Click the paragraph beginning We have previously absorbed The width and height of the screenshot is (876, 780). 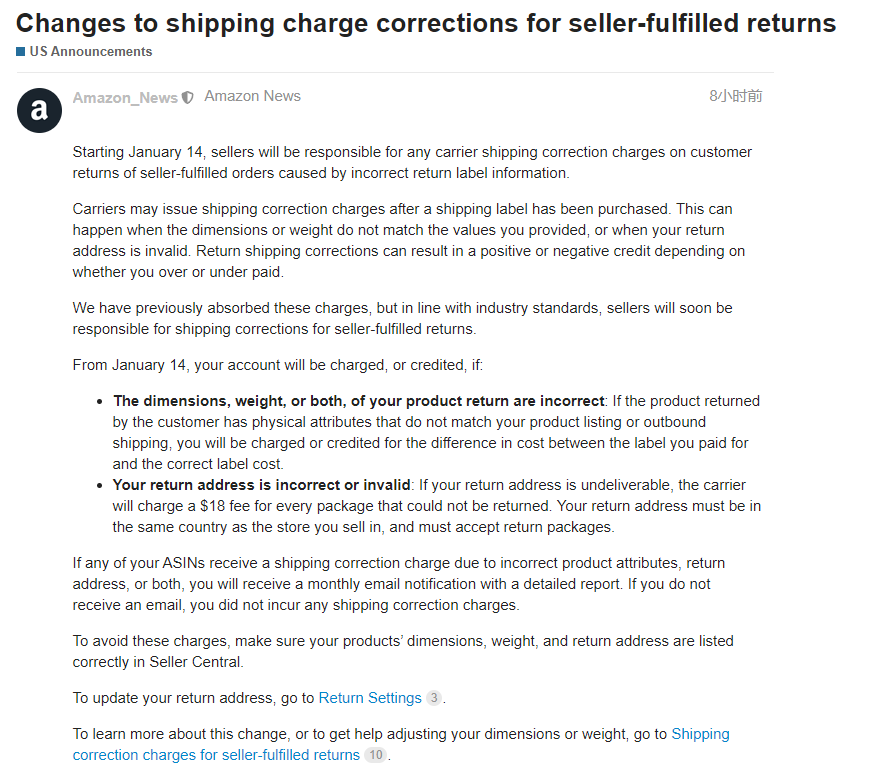(x=402, y=318)
